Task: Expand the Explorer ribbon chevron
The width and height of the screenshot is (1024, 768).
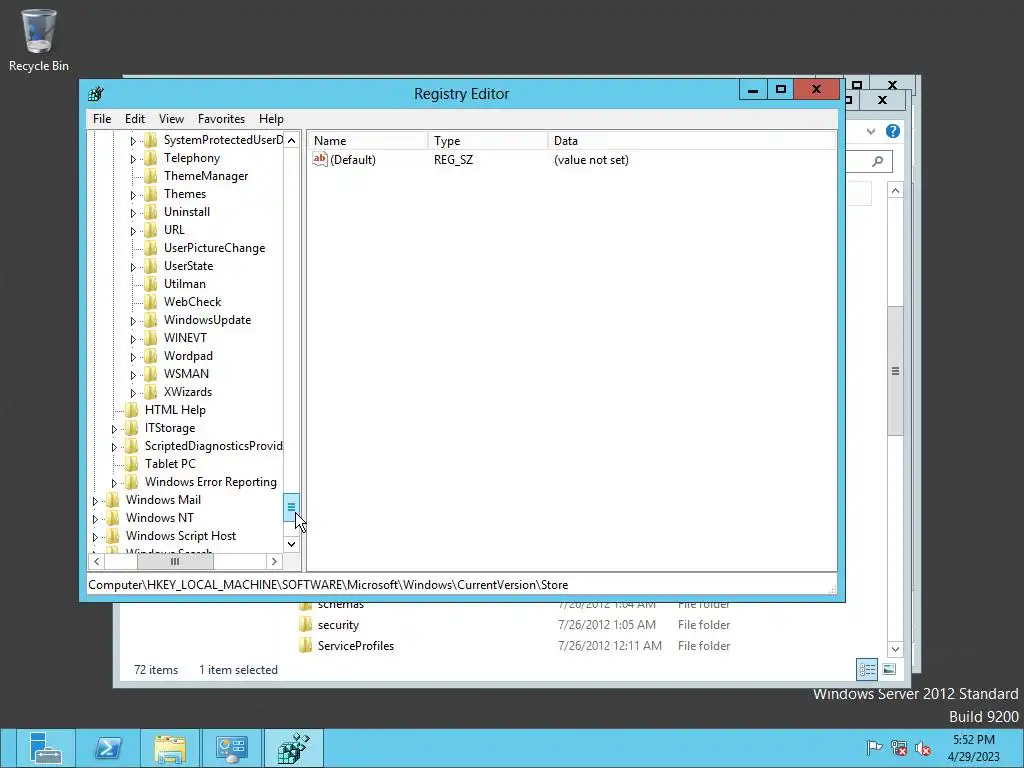Action: [x=871, y=131]
